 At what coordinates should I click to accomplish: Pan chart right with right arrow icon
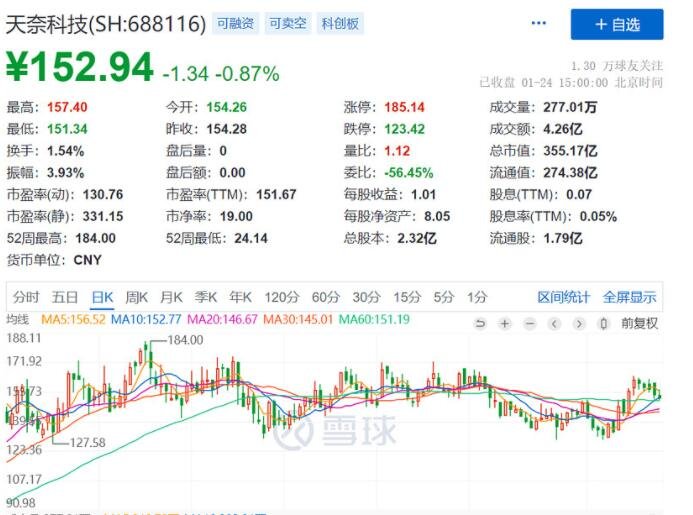tap(579, 324)
